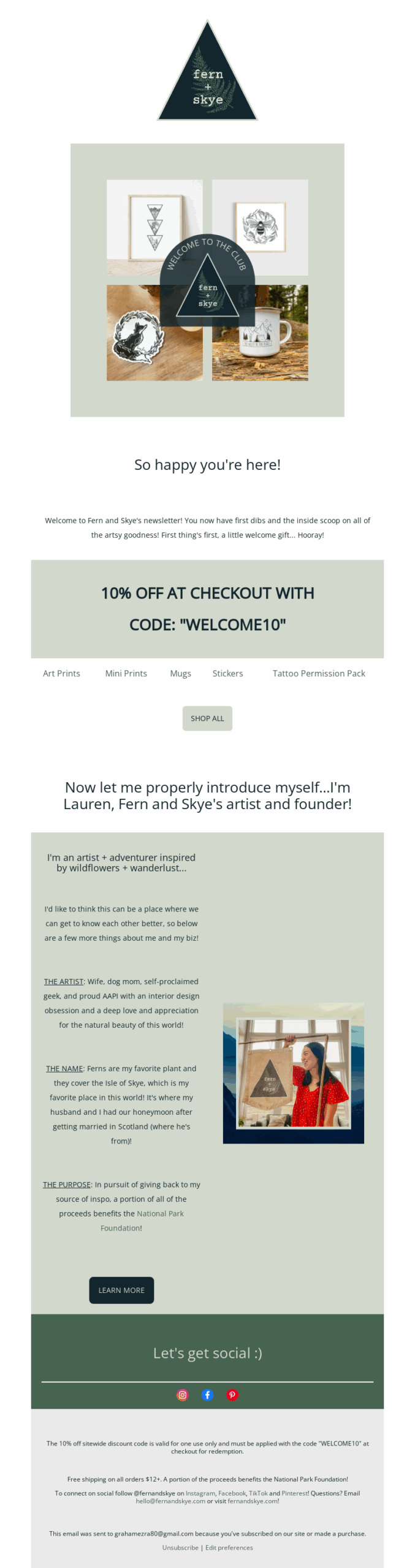The height and width of the screenshot is (1568, 415).
Task: Open the TikTok text link in footer
Action: click(x=258, y=1493)
